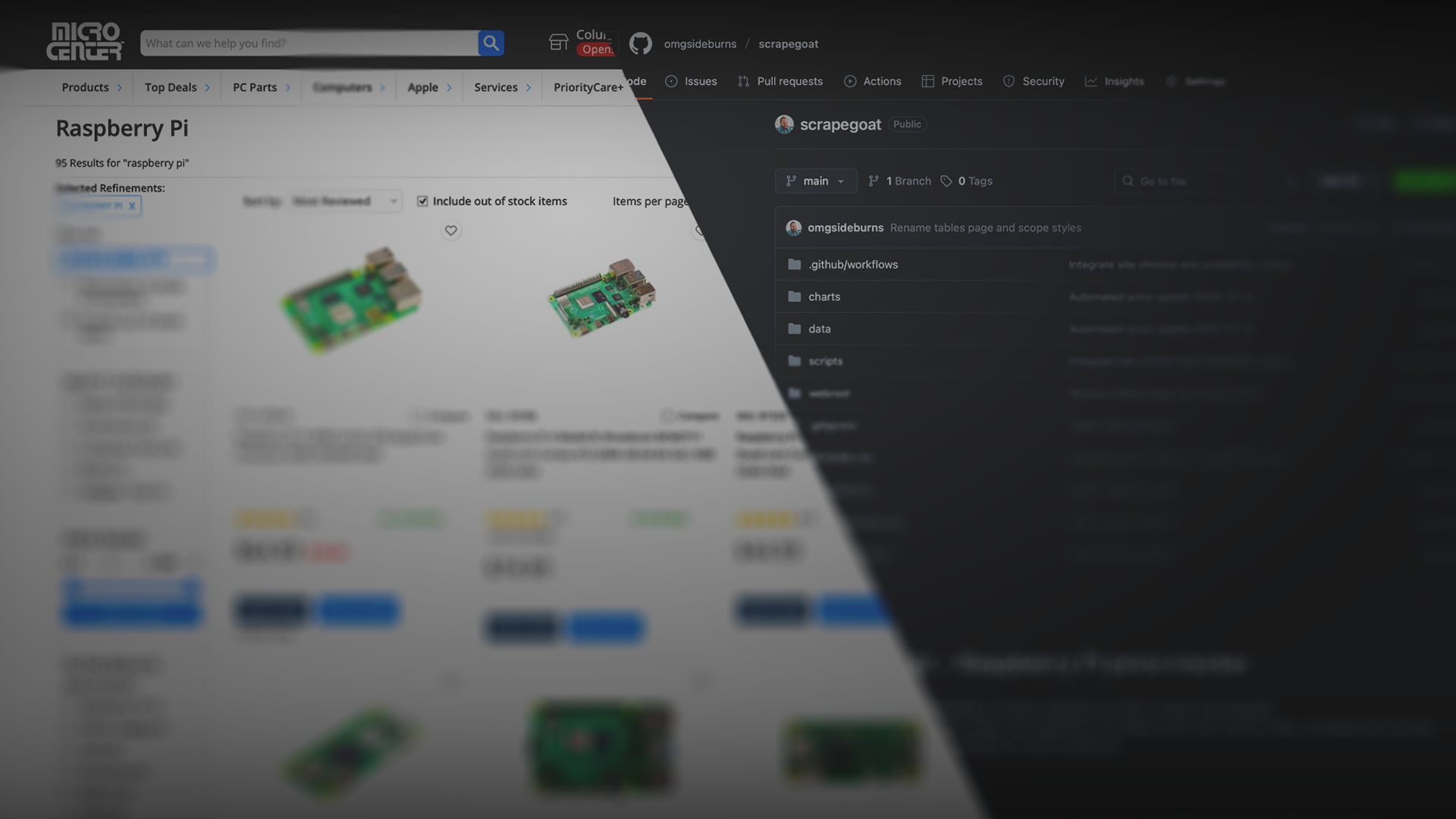The width and height of the screenshot is (1456, 819).
Task: Uncheck Include out of stock items
Action: (x=422, y=201)
